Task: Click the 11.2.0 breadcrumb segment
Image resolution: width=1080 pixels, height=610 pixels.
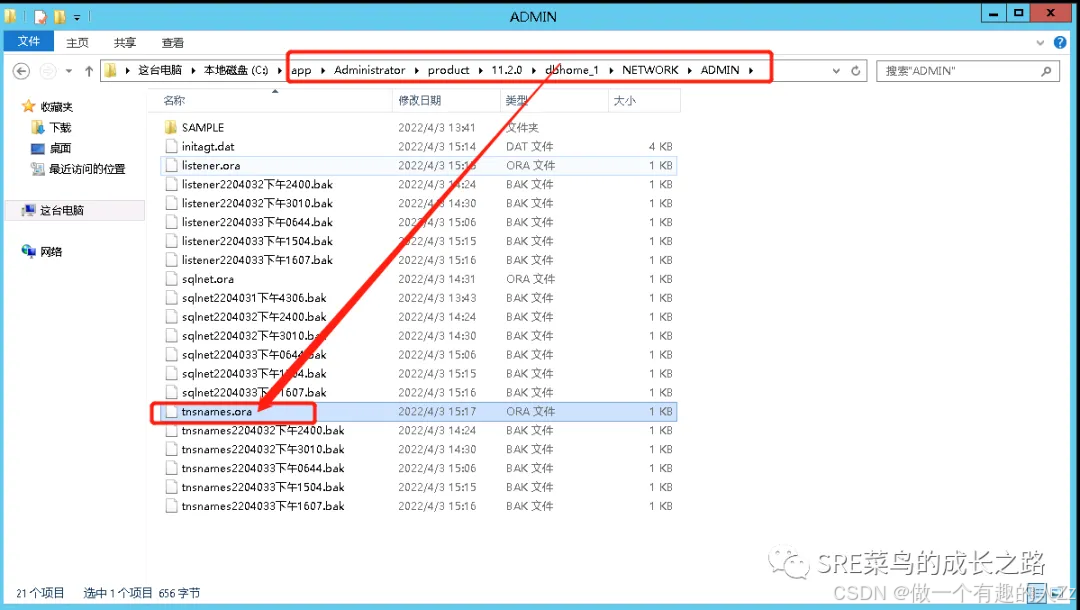Action: [507, 70]
